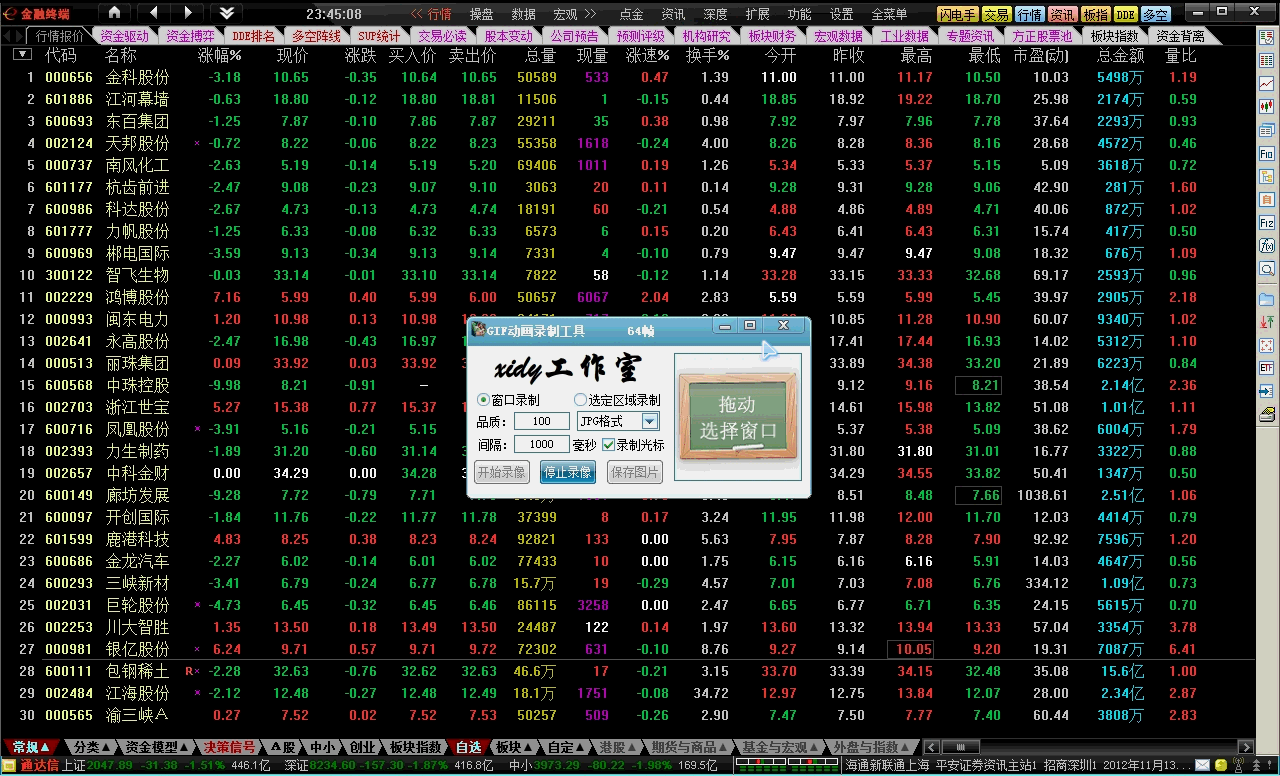1280x776 pixels.
Task: Toggle the 录制光标 checkbox
Action: coord(608,444)
